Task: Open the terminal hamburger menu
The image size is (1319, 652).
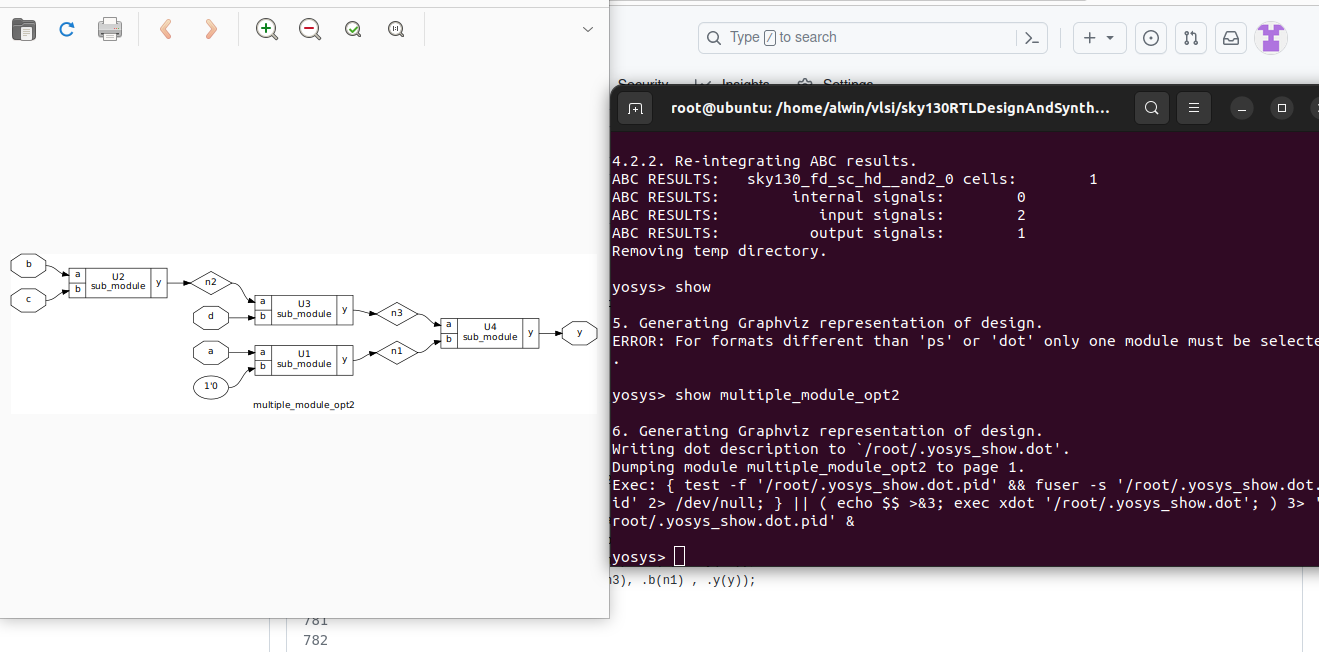Action: (x=1193, y=107)
